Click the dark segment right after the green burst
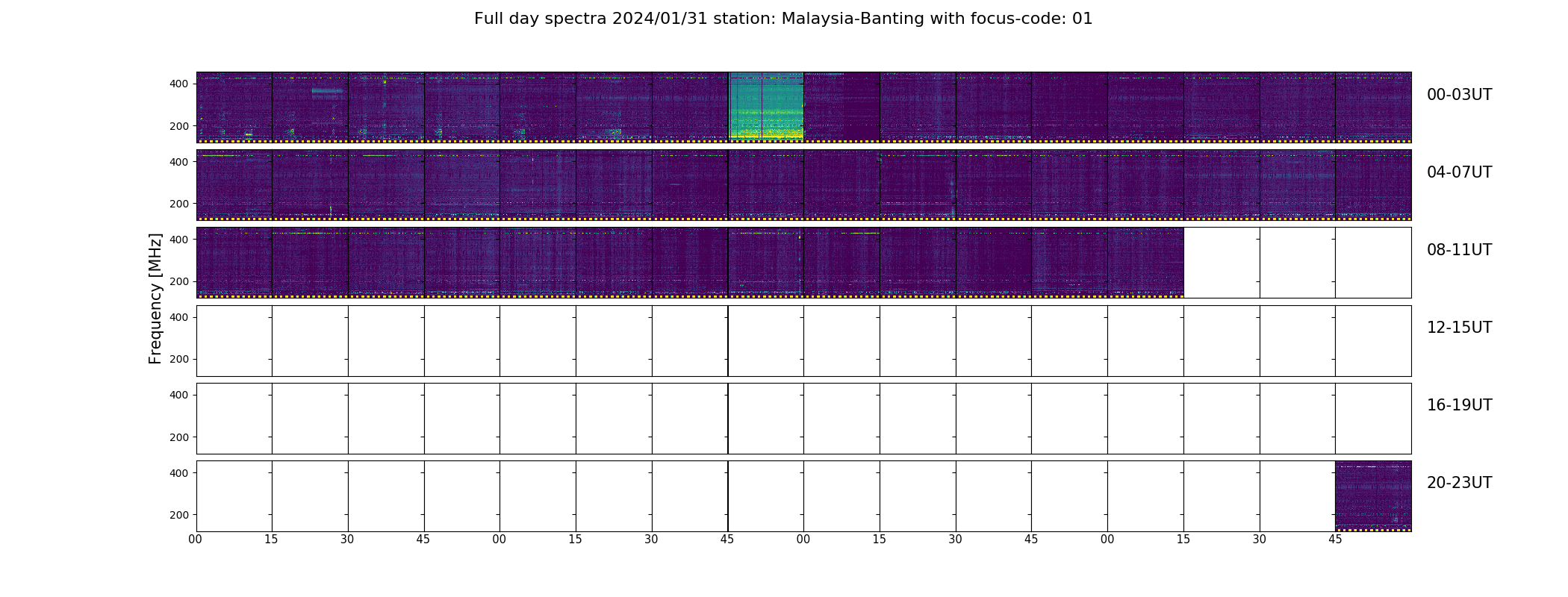The image size is (1568, 597). click(841, 107)
